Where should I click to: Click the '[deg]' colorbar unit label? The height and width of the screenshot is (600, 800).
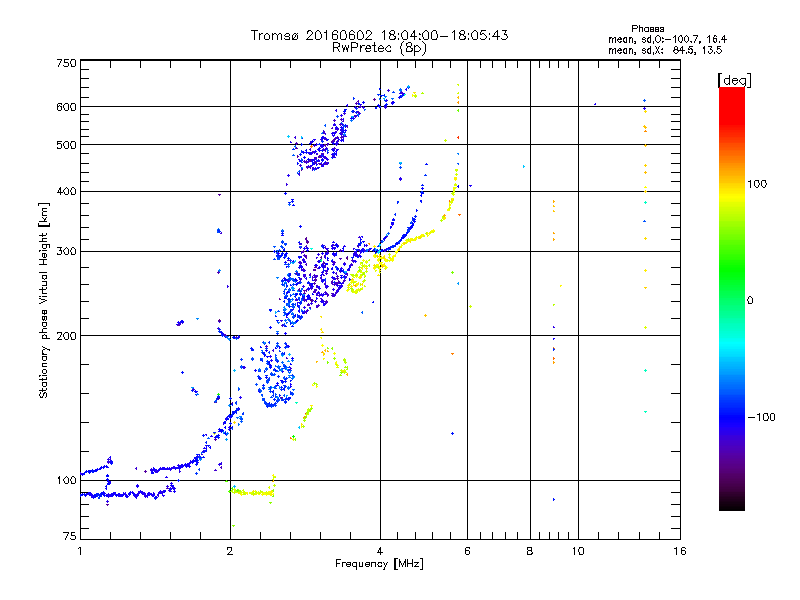pyautogui.click(x=734, y=80)
